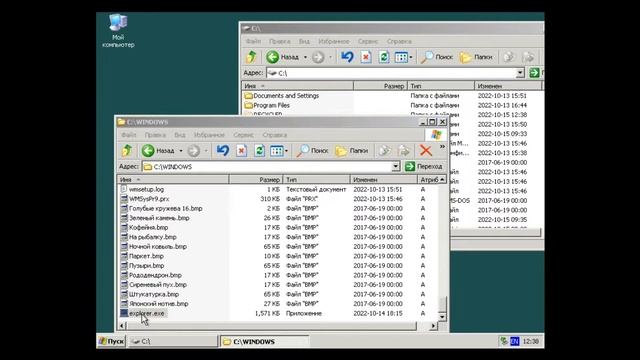Click the forward arrow in C:\WINDOWS toolbar
Image resolution: width=640 pixels, height=360 pixels.
(193, 151)
